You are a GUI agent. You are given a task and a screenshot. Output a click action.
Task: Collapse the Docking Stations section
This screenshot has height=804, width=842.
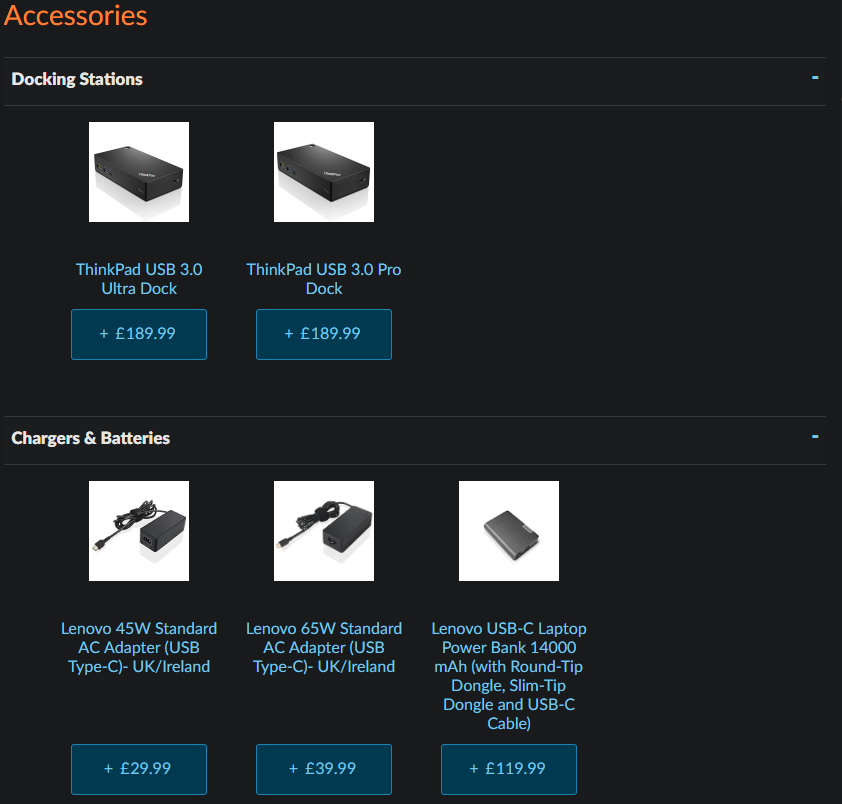[x=815, y=78]
